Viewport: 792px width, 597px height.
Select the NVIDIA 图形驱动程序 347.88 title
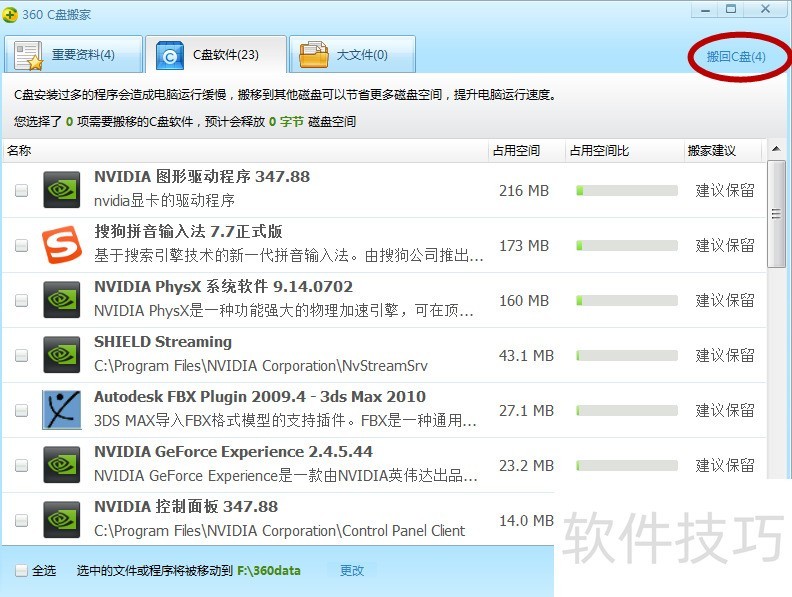(202, 177)
